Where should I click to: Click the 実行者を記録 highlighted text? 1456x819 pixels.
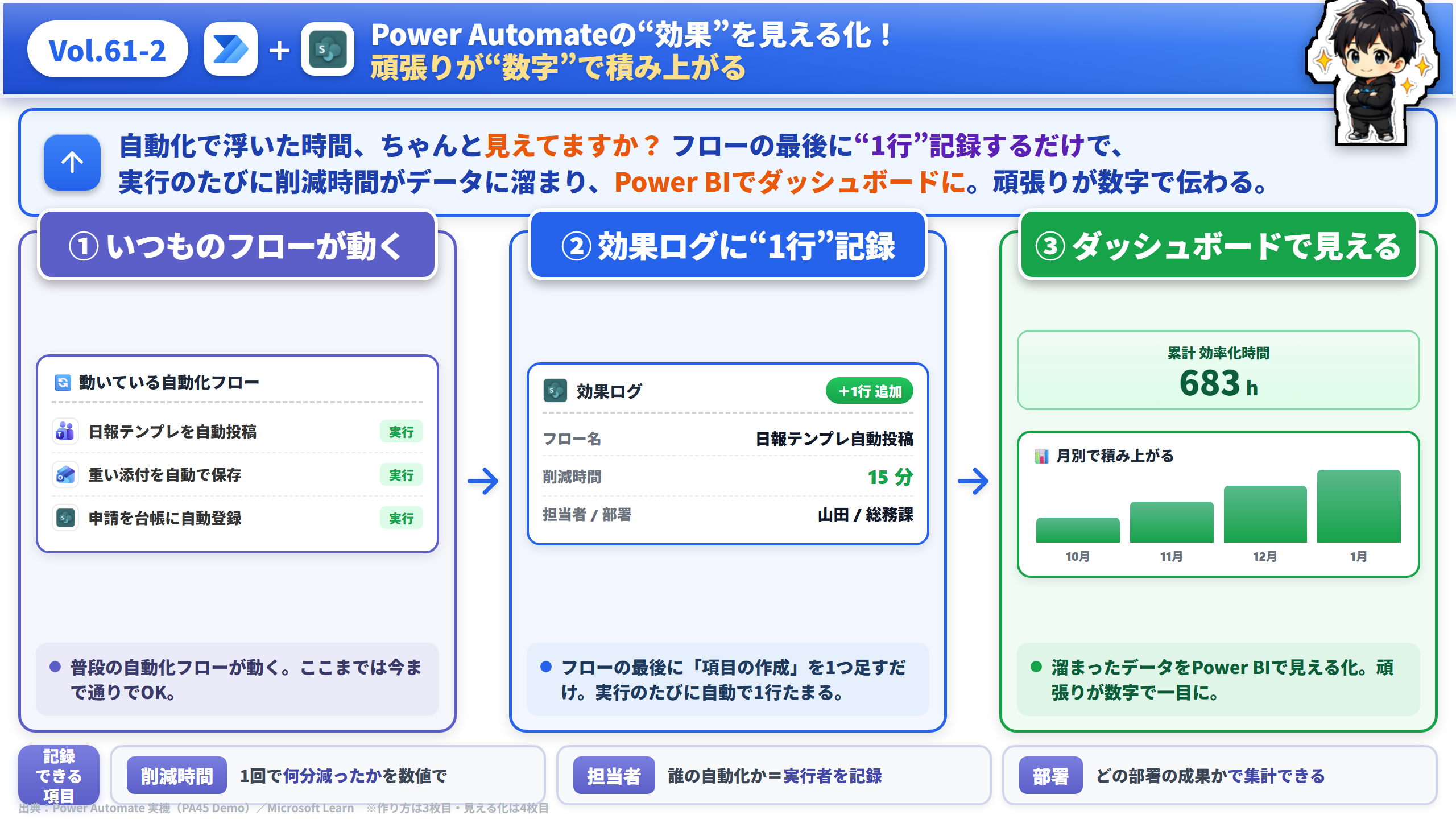(832, 775)
